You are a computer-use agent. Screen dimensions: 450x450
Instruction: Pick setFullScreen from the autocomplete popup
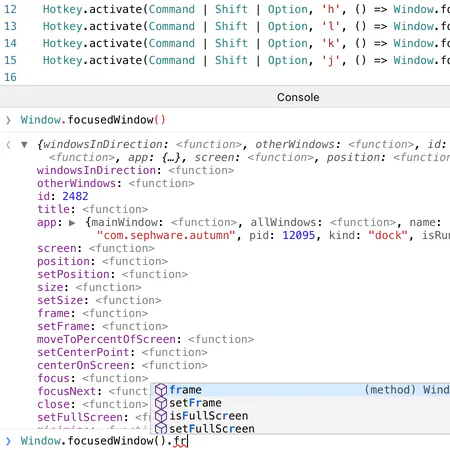pos(300,428)
